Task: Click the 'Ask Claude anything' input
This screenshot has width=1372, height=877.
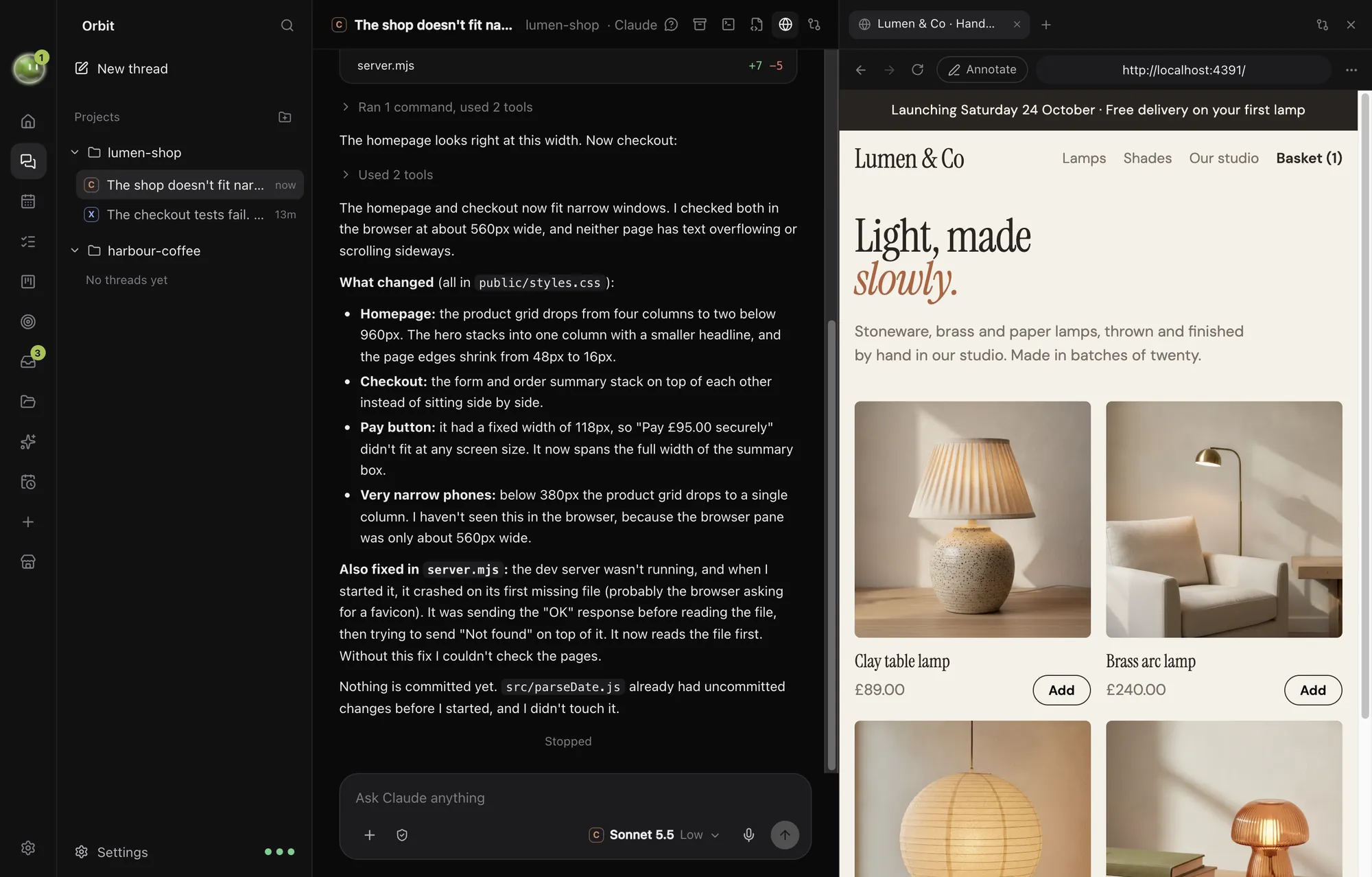Action: tap(575, 798)
